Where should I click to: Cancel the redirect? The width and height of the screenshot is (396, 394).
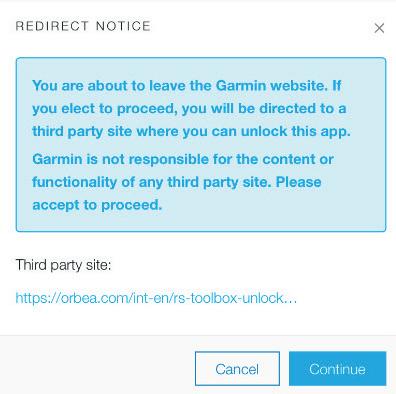(237, 369)
